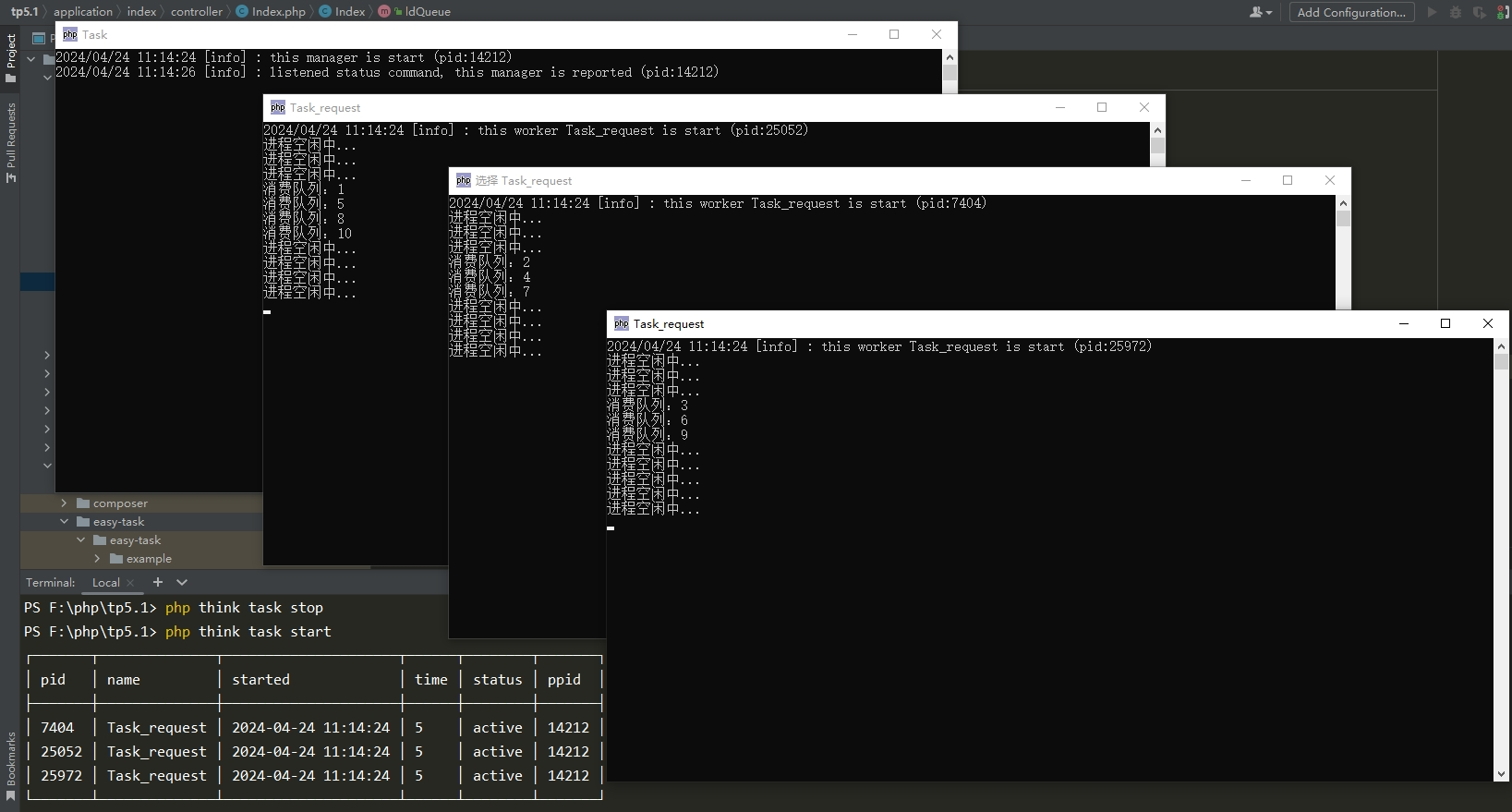
Task: Click '消费队列: 7' line in console
Action: 490,291
